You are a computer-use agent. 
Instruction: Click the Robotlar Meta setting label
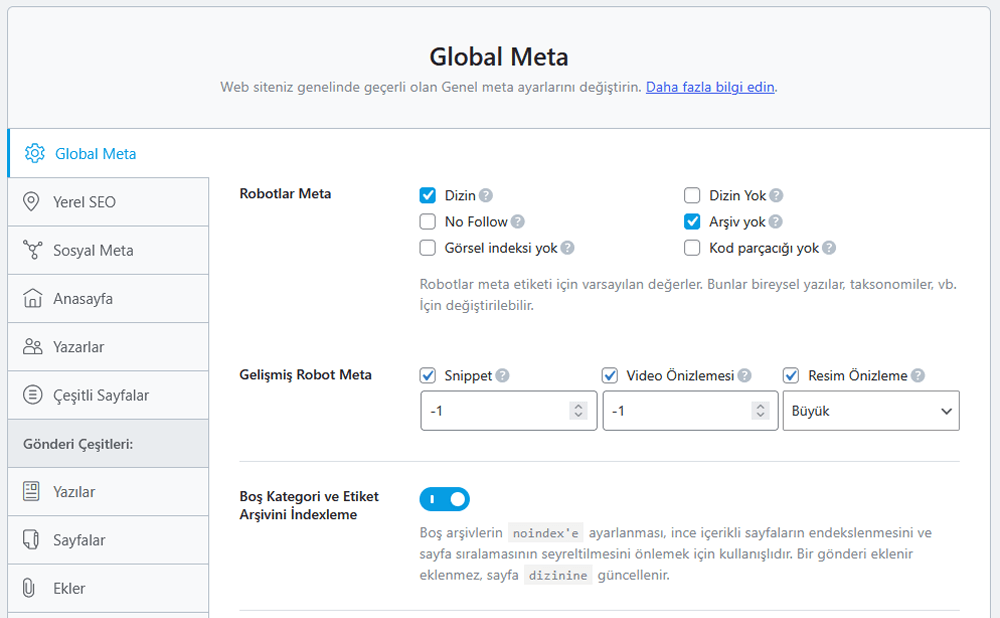click(x=285, y=193)
